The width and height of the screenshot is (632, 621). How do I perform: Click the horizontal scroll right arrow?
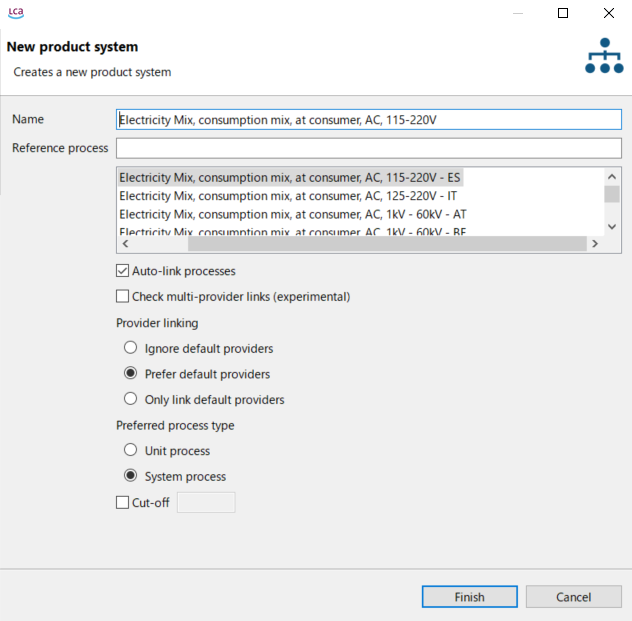(595, 243)
